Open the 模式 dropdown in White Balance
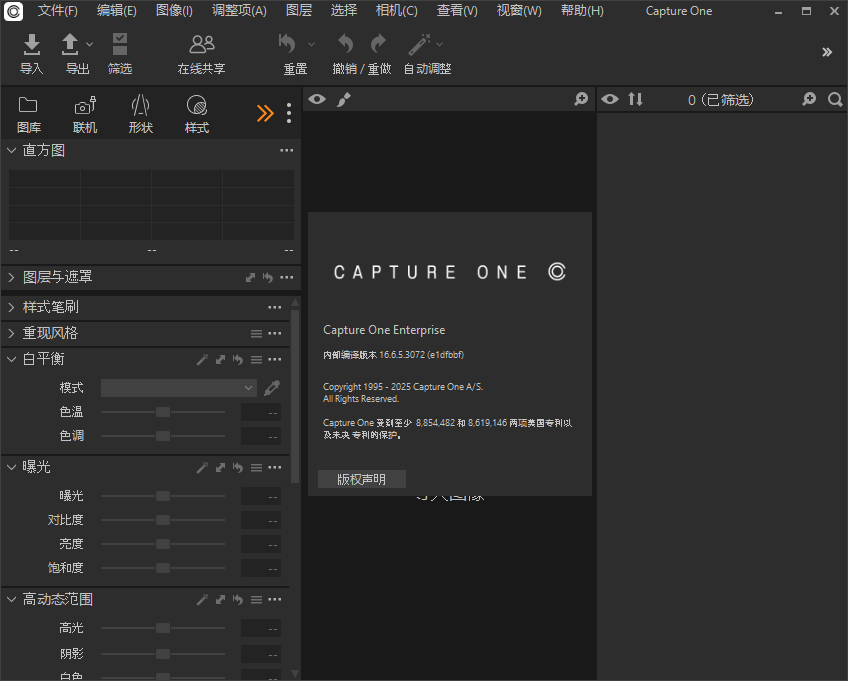This screenshot has width=848, height=681. (178, 388)
